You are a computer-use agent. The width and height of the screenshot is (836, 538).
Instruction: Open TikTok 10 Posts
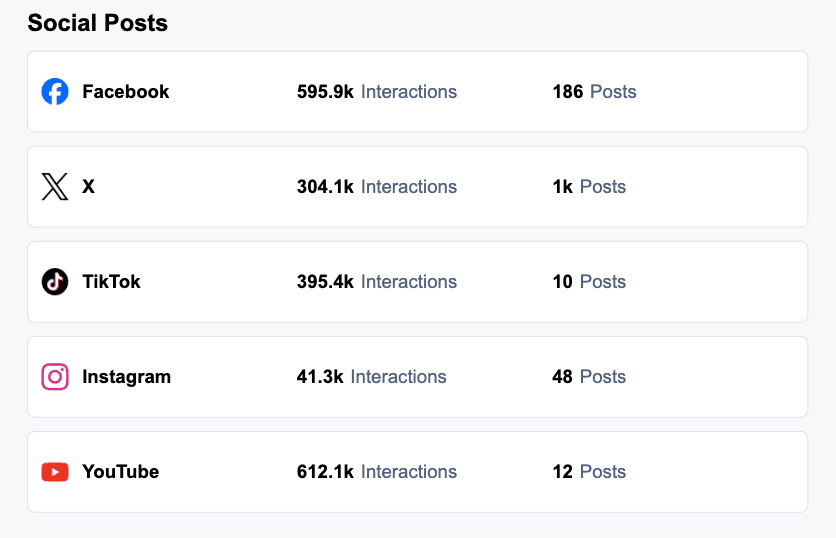coord(589,282)
